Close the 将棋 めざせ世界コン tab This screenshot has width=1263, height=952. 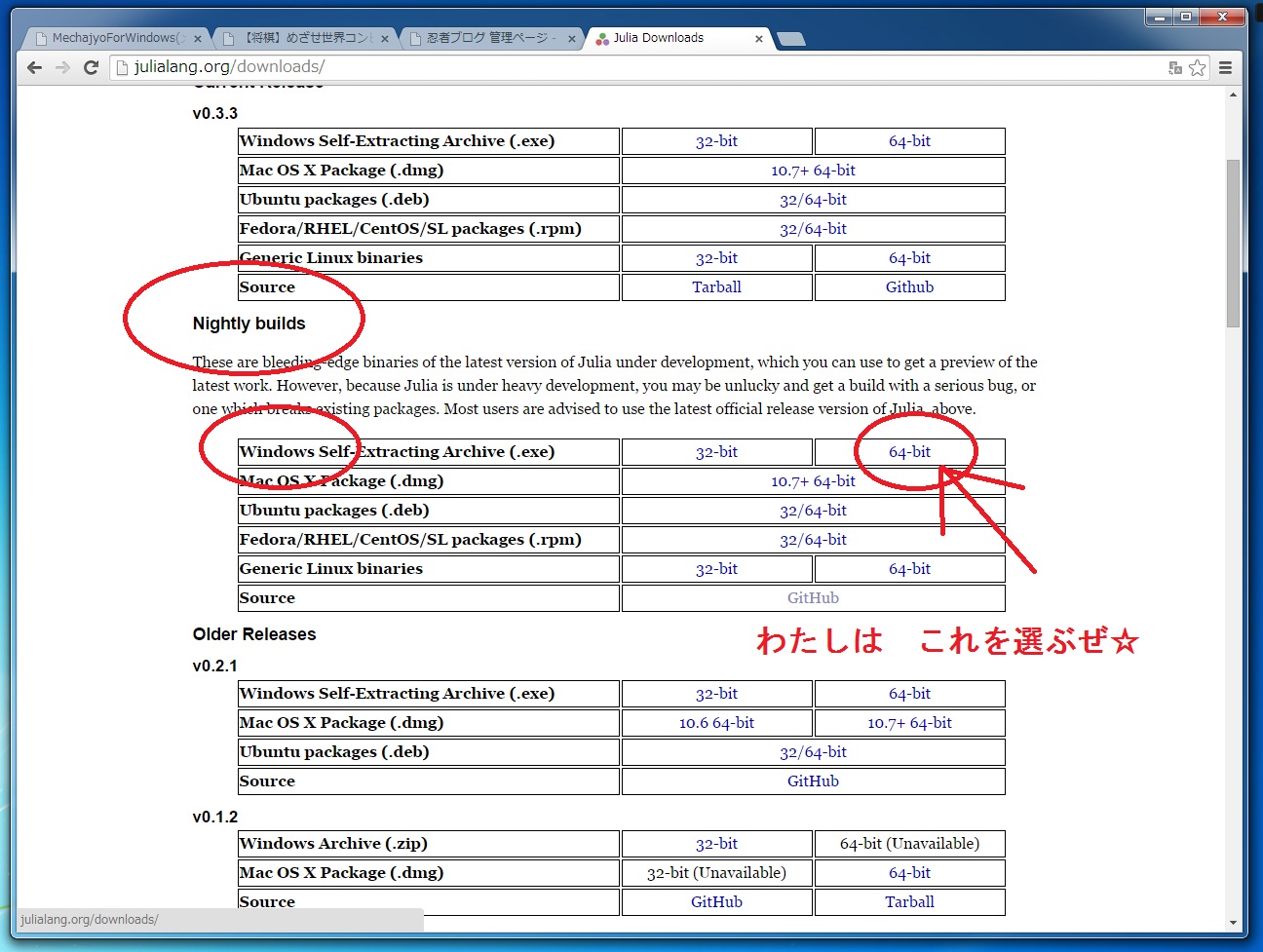pos(385,39)
